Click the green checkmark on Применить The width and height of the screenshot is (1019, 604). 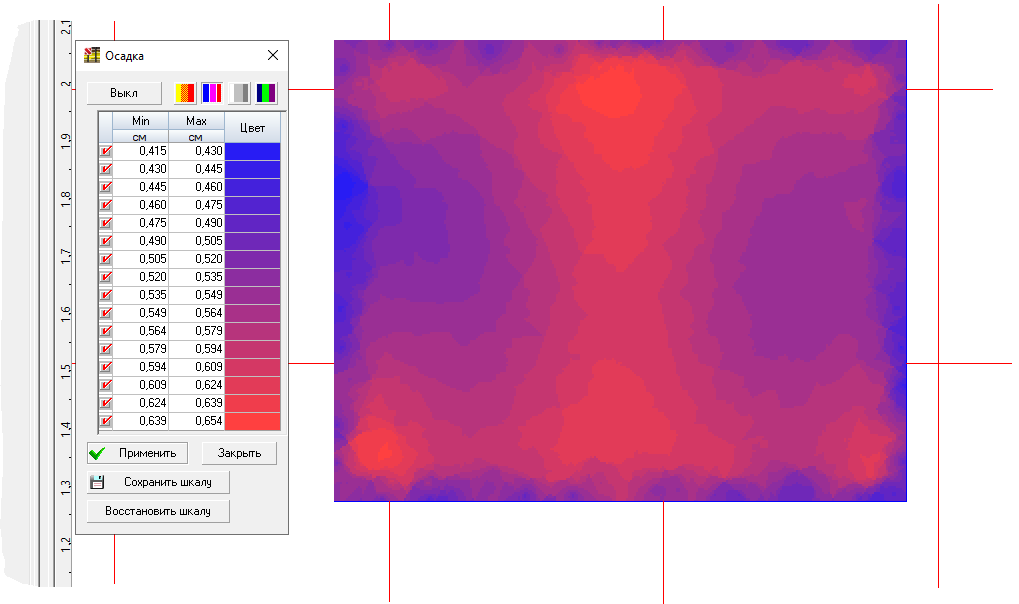click(x=97, y=453)
